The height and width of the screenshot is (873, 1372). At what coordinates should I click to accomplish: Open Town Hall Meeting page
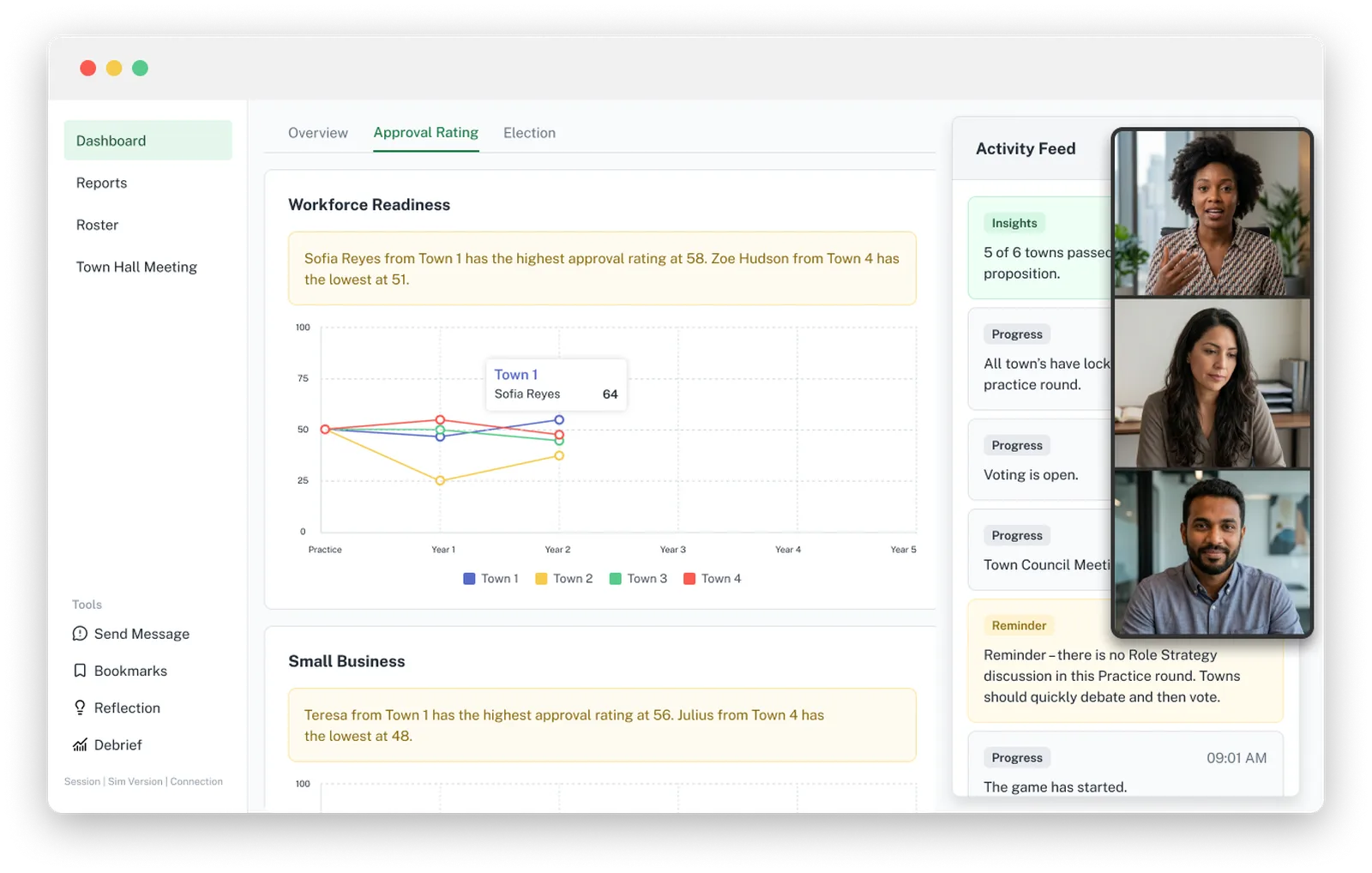click(x=136, y=267)
